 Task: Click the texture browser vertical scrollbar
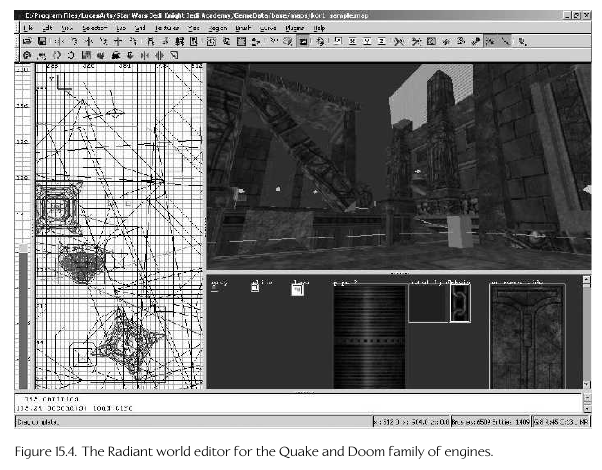coord(581,330)
